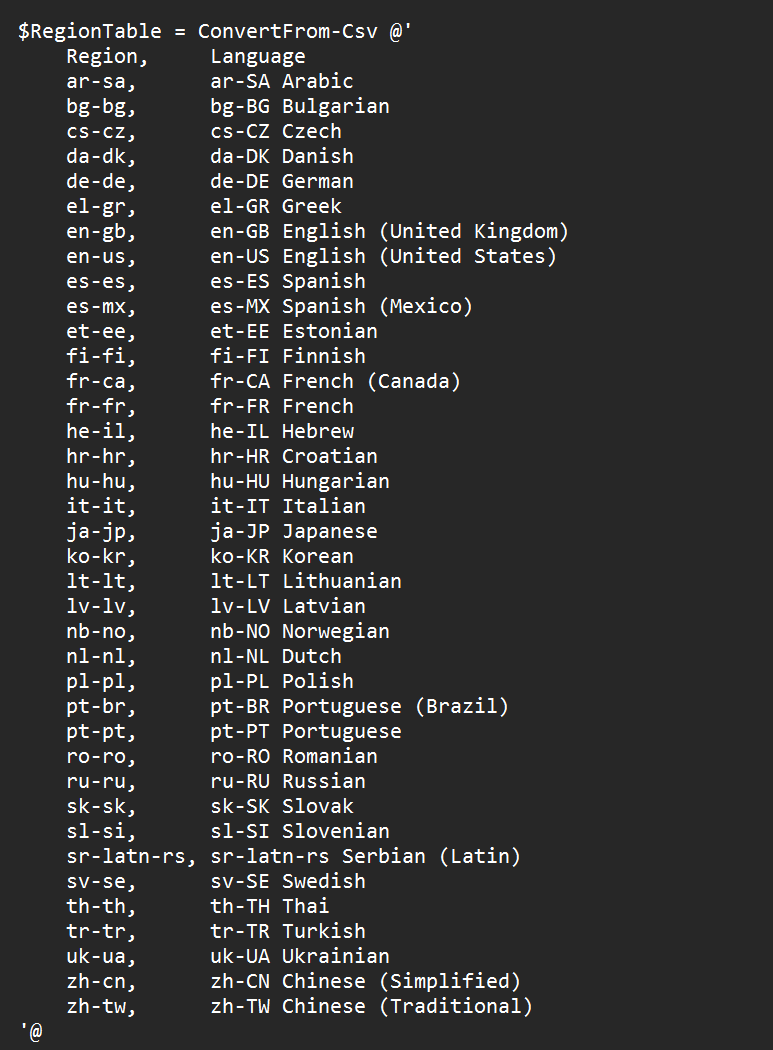773x1050 pixels.
Task: Click the closing '@ here-string terminator
Action: click(x=31, y=1031)
